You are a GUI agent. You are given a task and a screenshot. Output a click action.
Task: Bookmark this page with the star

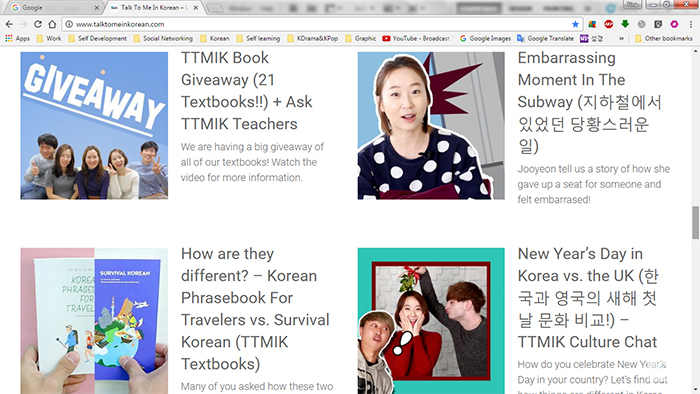click(x=575, y=24)
